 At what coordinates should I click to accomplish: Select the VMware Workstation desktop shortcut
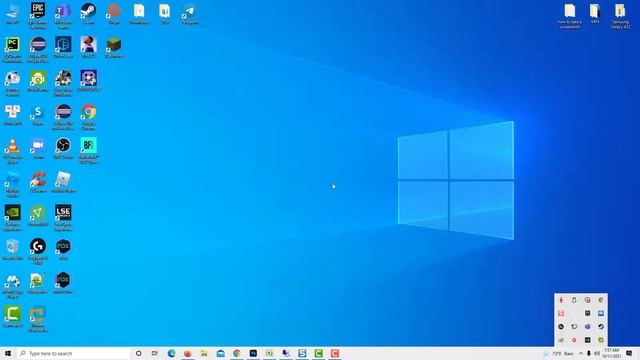coord(38,319)
